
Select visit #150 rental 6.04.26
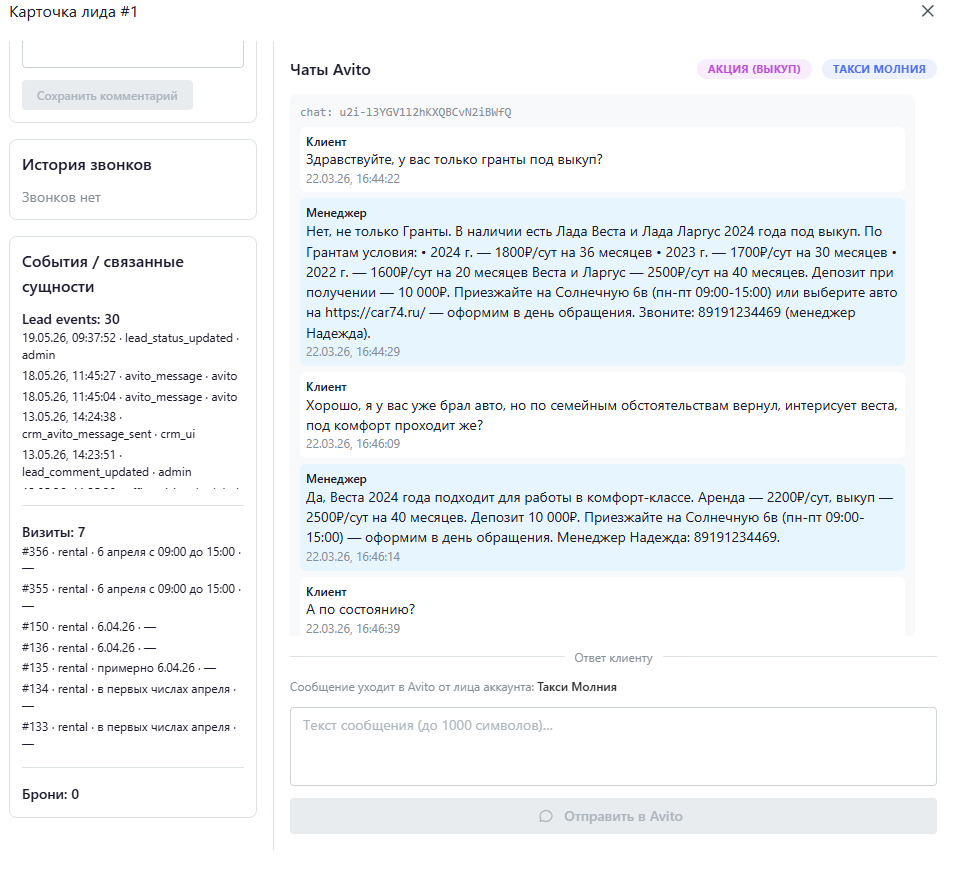click(x=89, y=627)
